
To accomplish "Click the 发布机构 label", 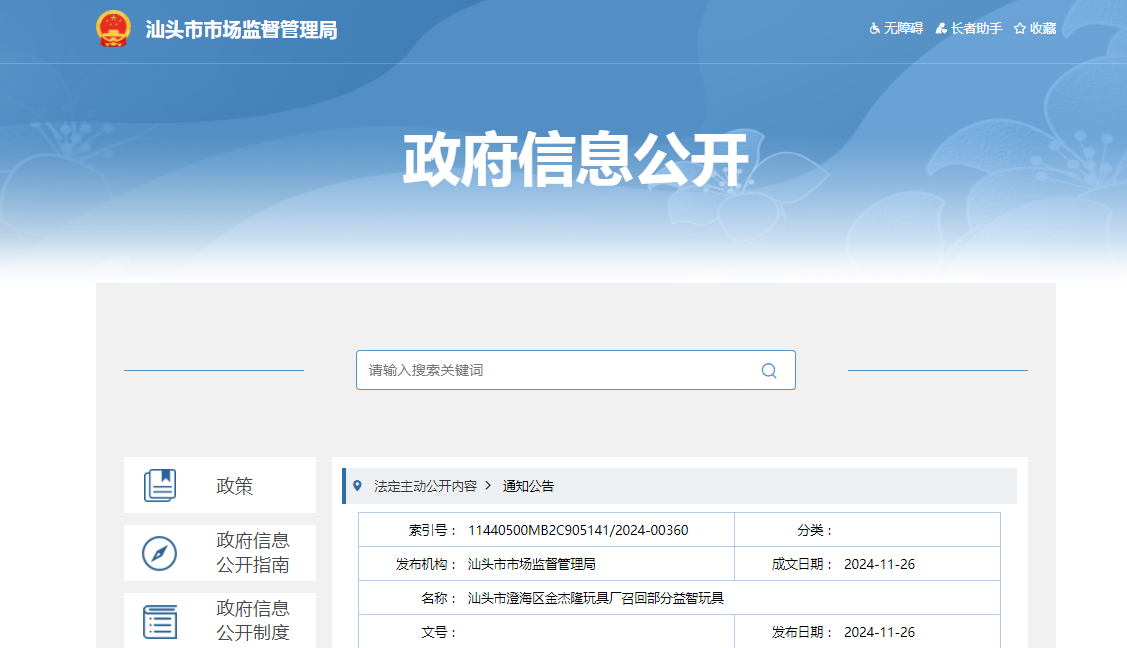I will 426,564.
